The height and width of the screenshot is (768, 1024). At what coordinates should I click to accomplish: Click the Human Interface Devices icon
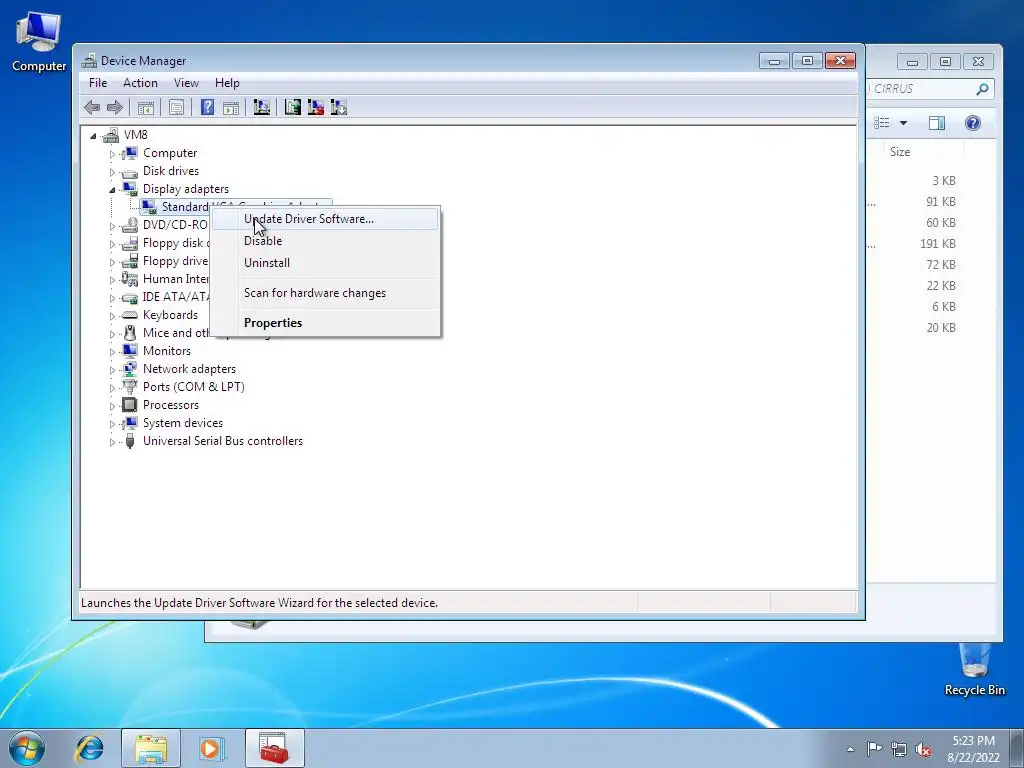click(x=130, y=279)
